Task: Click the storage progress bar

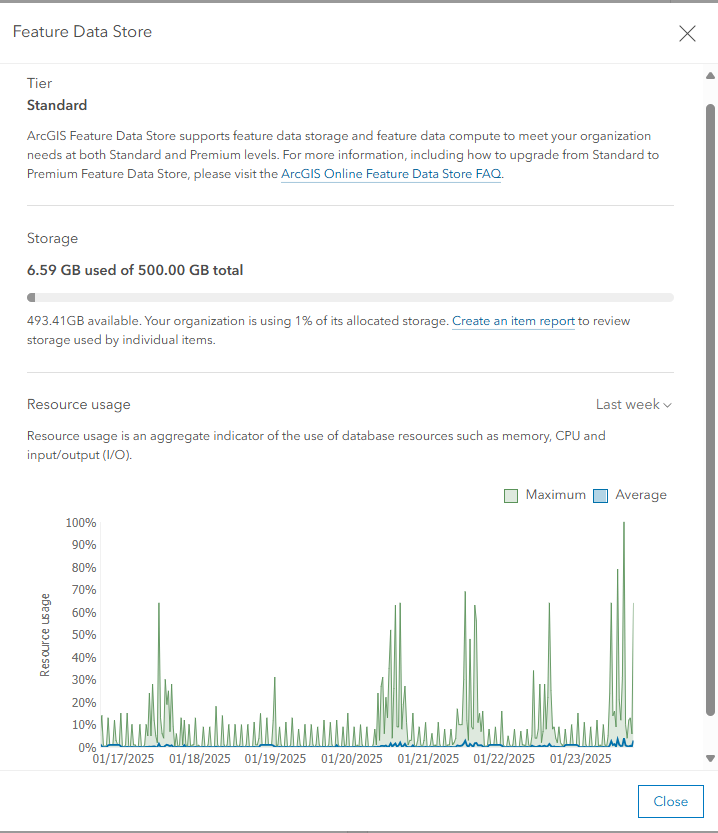Action: pos(350,297)
